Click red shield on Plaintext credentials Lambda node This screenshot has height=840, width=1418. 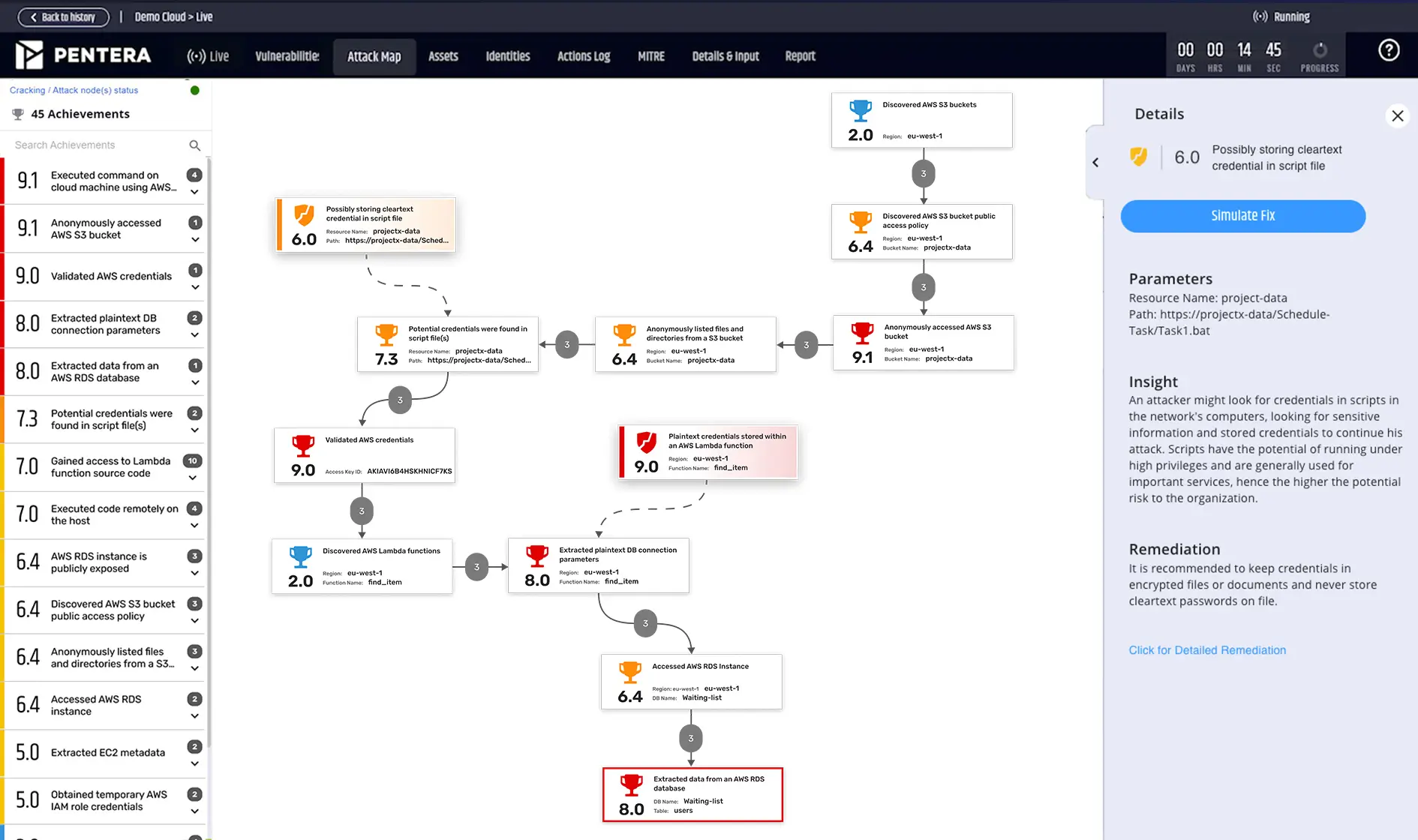click(647, 442)
